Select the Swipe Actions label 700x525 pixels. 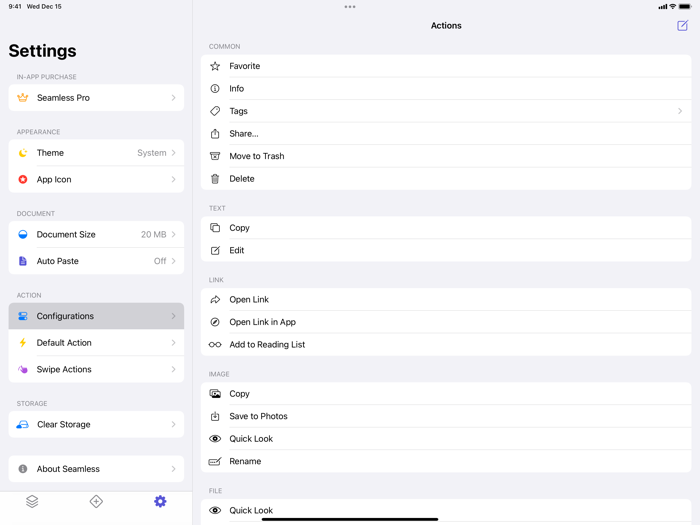tap(64, 369)
